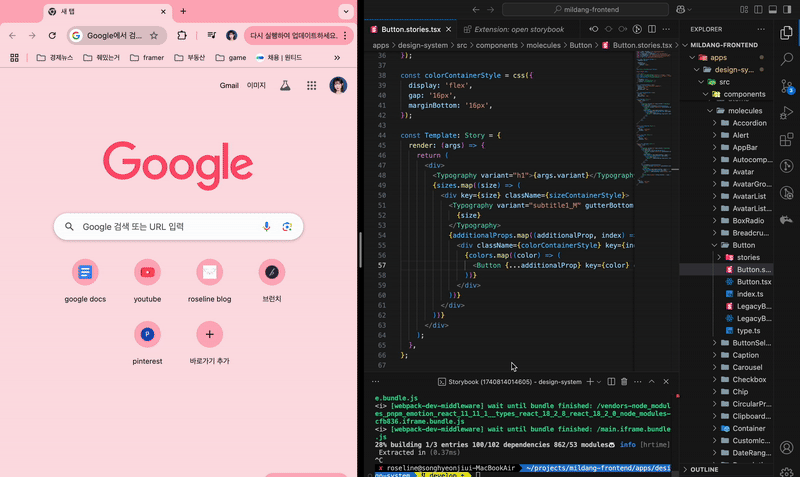Viewport: 800px width, 477px height.
Task: Open the Run and Debug view
Action: pos(786,113)
